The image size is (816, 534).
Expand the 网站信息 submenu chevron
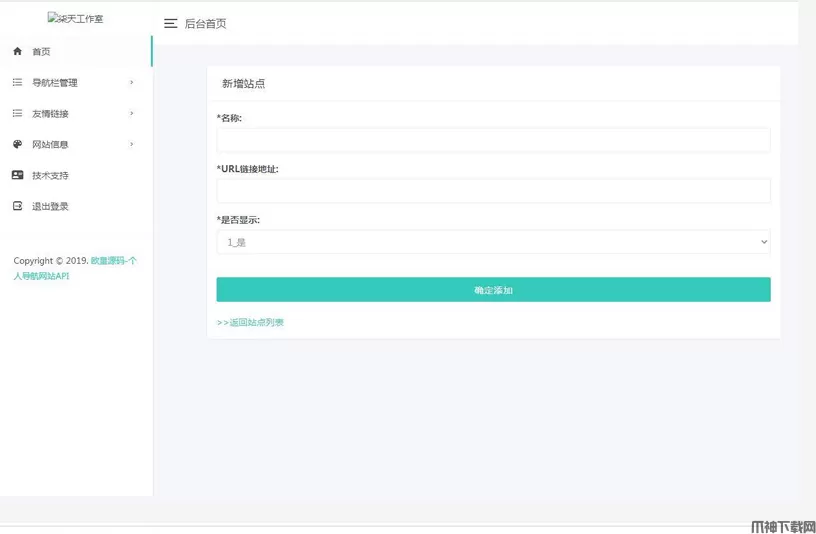[x=132, y=144]
